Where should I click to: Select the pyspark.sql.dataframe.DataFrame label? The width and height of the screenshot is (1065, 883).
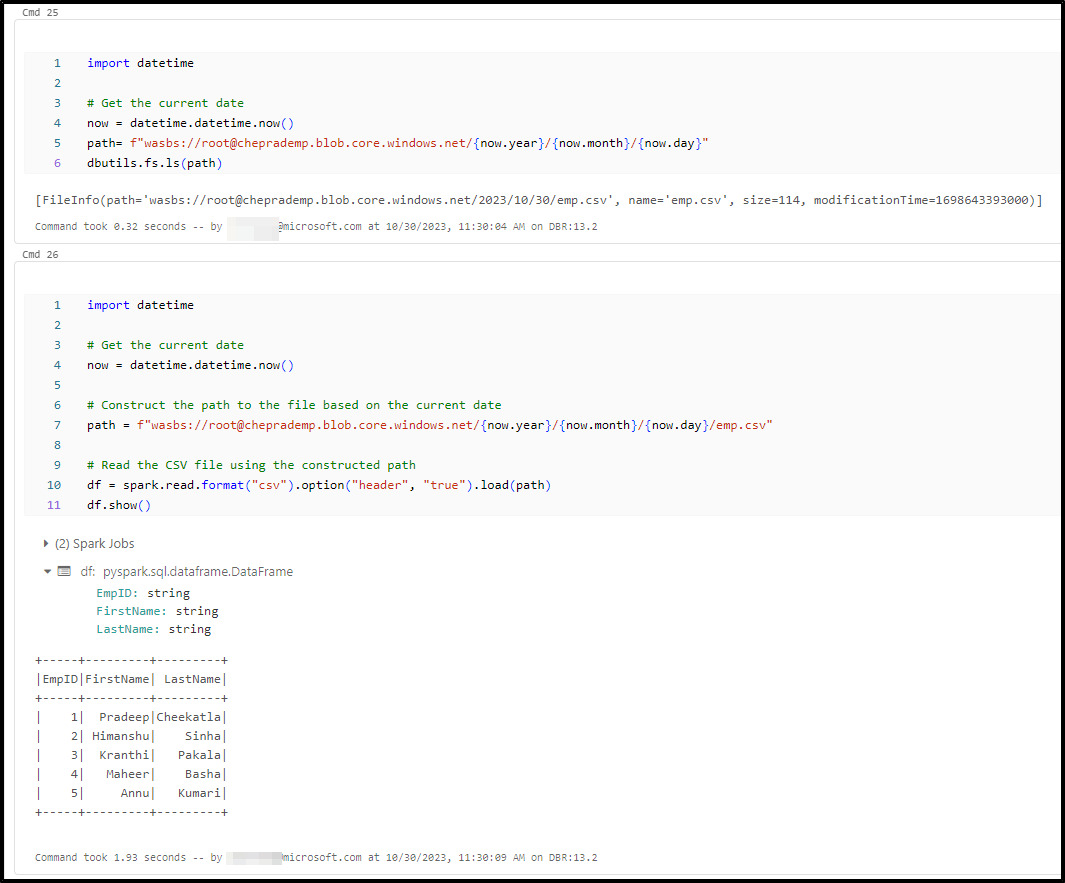coord(197,571)
